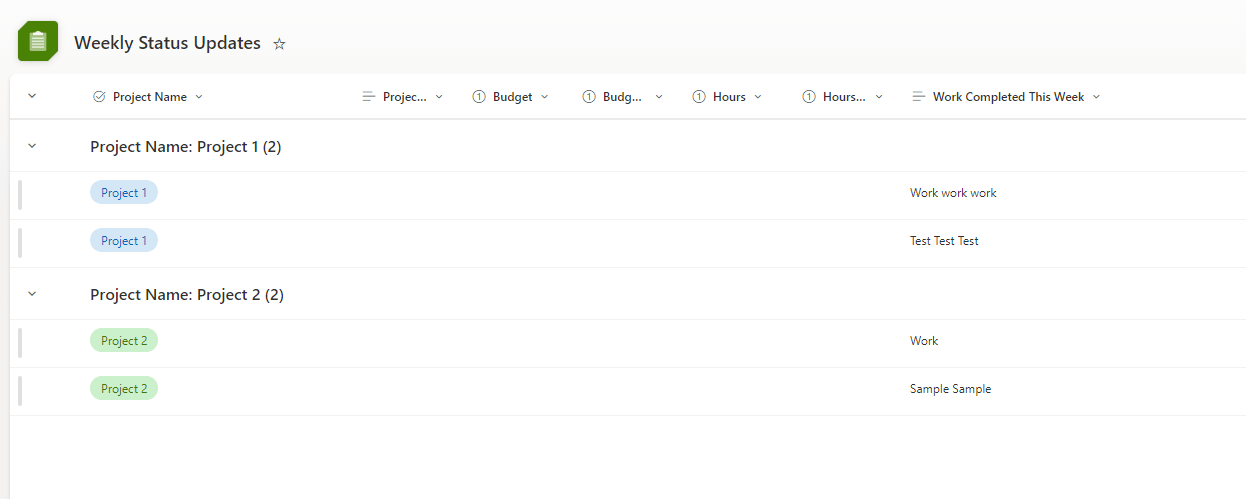Click the number icon beside Hours header
This screenshot has width=1246, height=499.
pyautogui.click(x=699, y=97)
